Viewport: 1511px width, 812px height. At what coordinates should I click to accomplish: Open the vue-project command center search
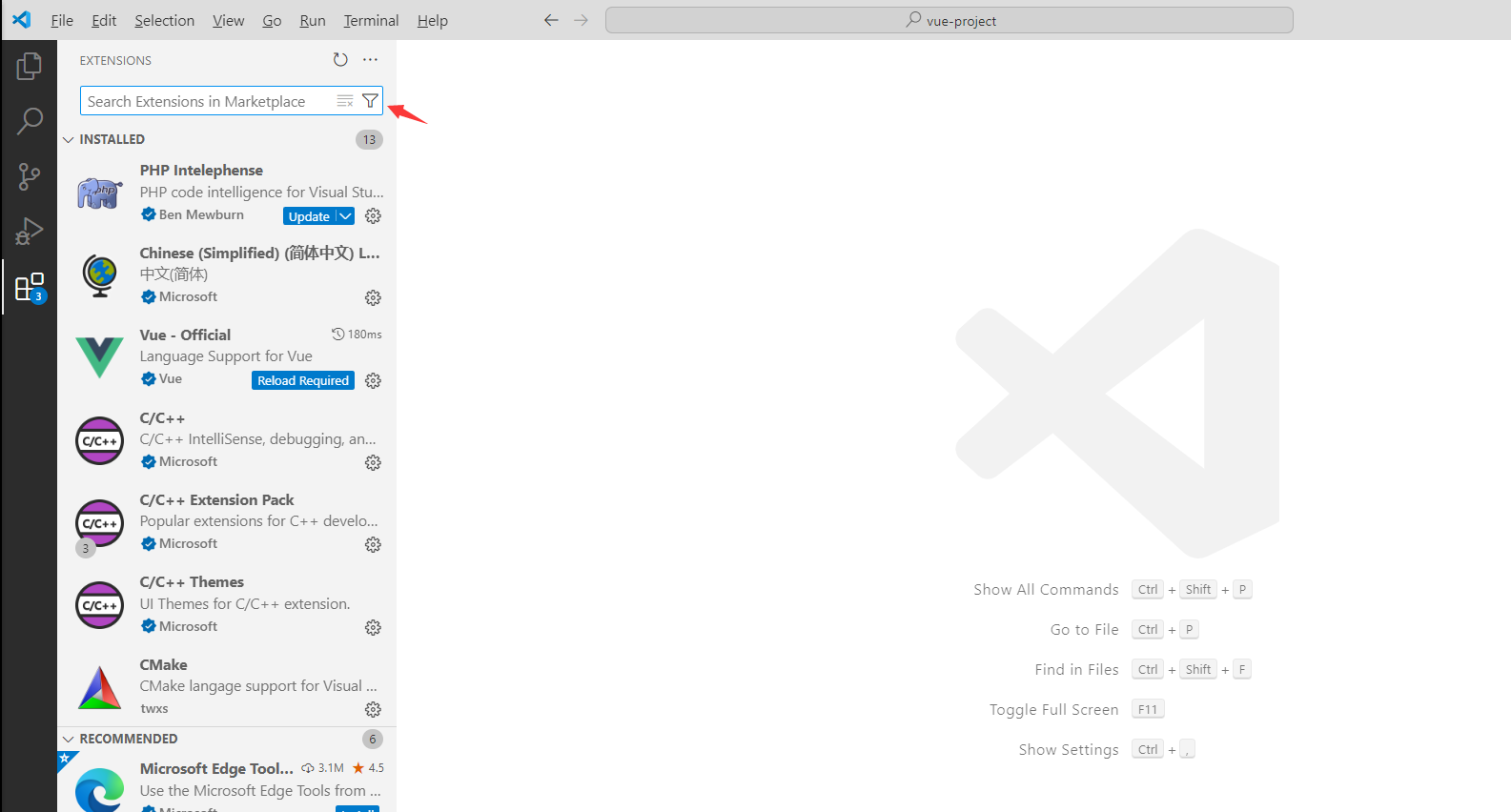[949, 20]
